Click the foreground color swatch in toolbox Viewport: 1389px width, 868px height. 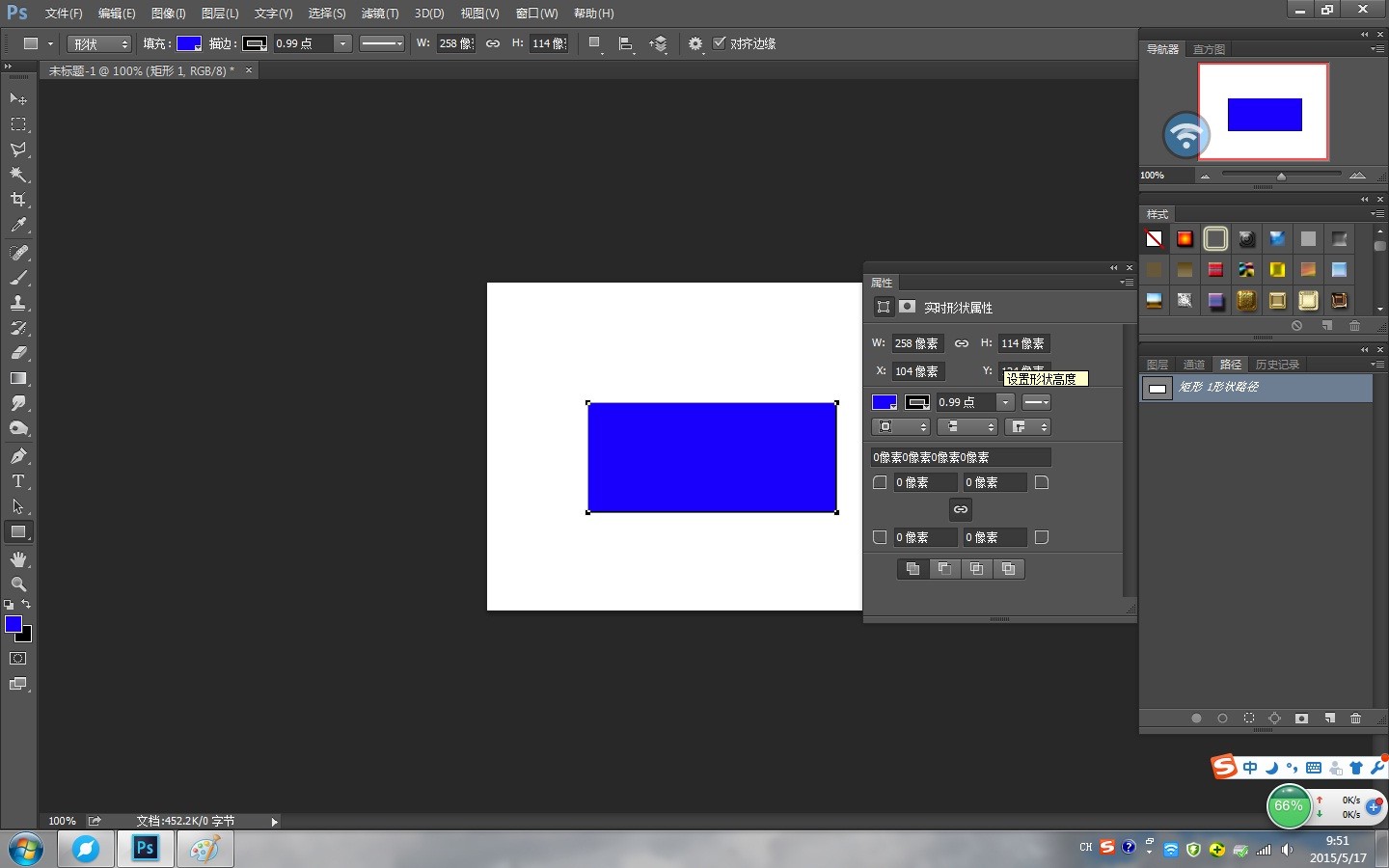pos(14,624)
